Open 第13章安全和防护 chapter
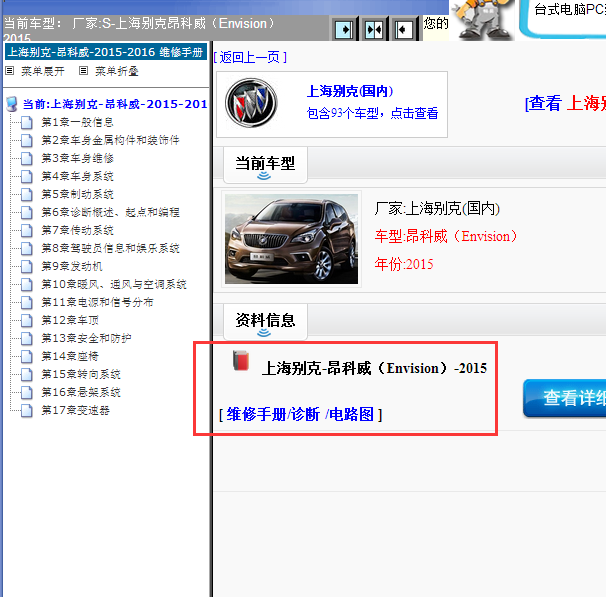The height and width of the screenshot is (597, 606). coord(87,338)
